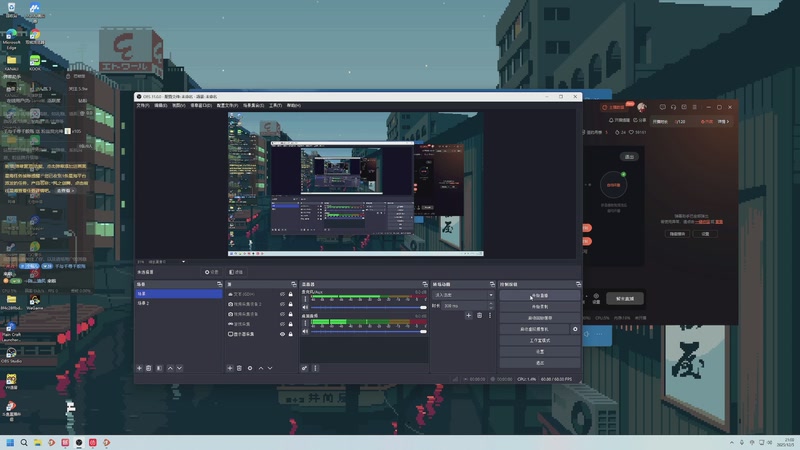Click the Windows Start button on the taskbar
800x450 pixels.
point(10,442)
